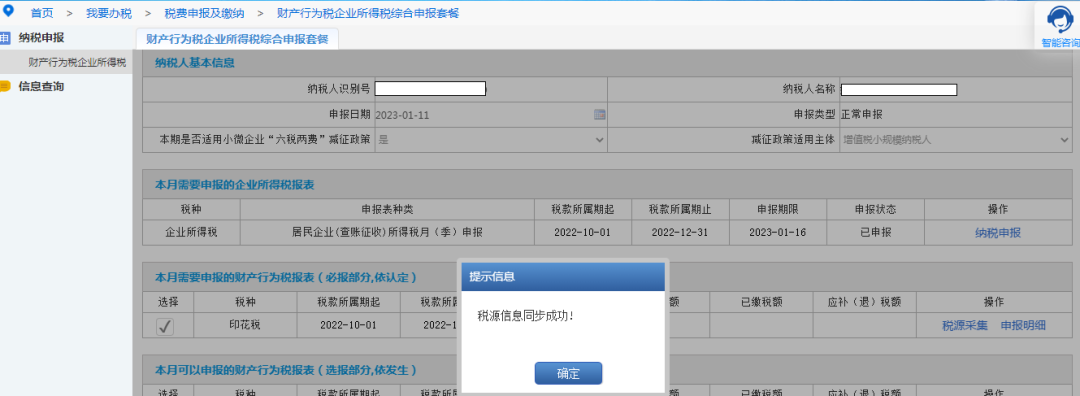Click the 纳税申报 sidebar icon
The image size is (1080, 396).
[x=6, y=38]
